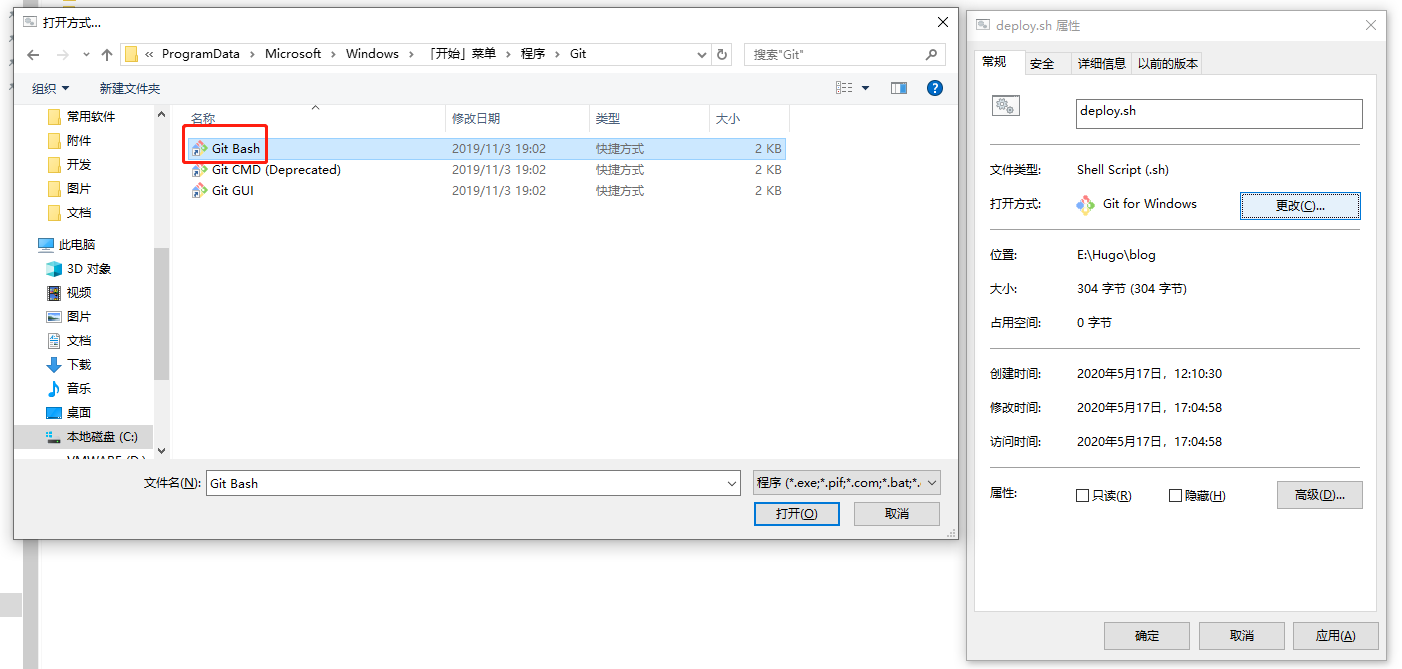Create a new folder

(x=130, y=88)
